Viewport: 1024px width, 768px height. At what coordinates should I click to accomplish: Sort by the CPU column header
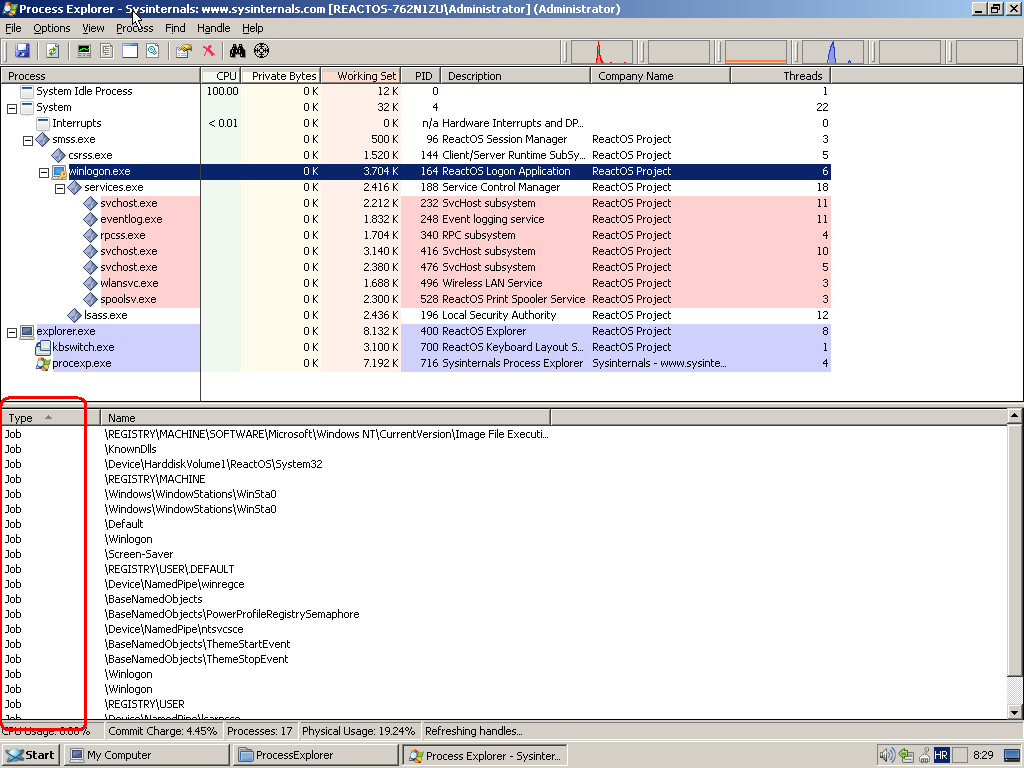click(x=221, y=76)
